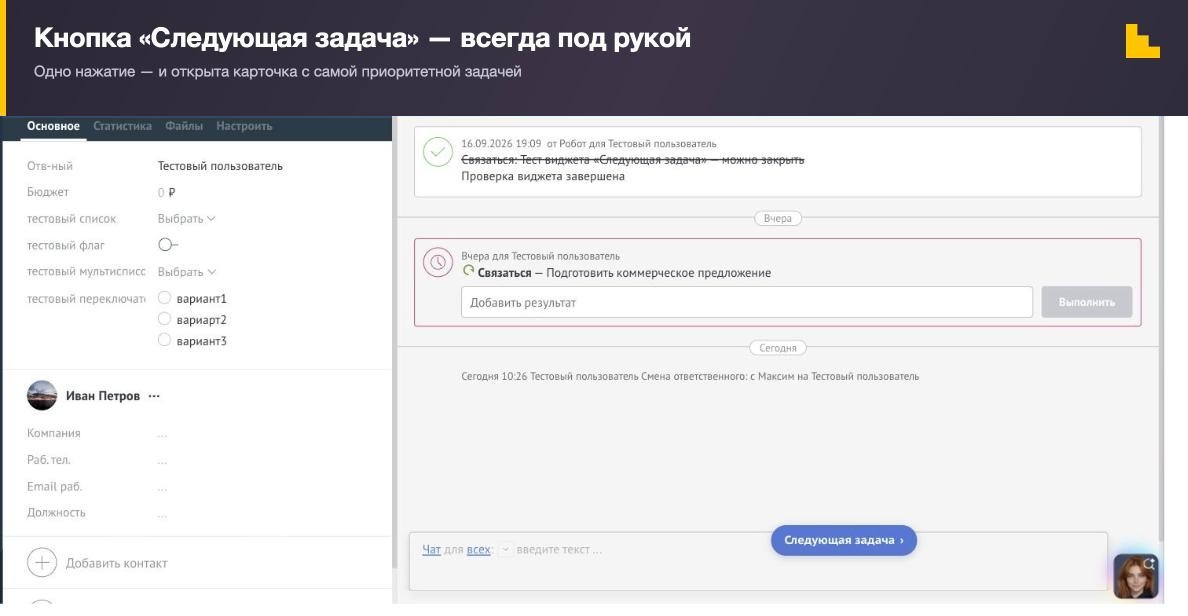This screenshot has height=616, width=1188.
Task: Click Добавить контакт label
Action: tap(117, 564)
